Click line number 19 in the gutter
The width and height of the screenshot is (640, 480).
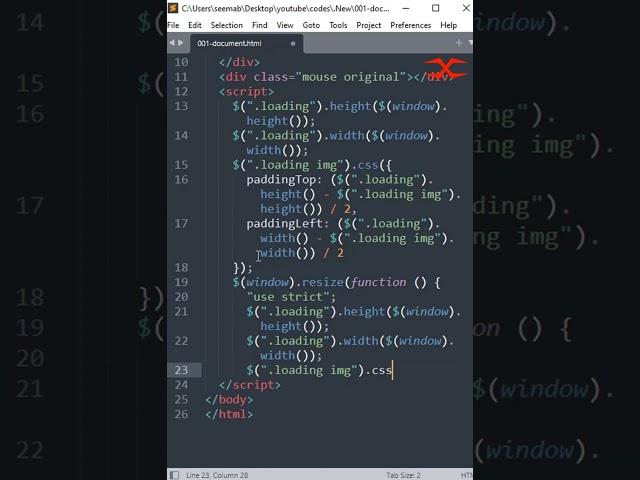click(x=181, y=282)
